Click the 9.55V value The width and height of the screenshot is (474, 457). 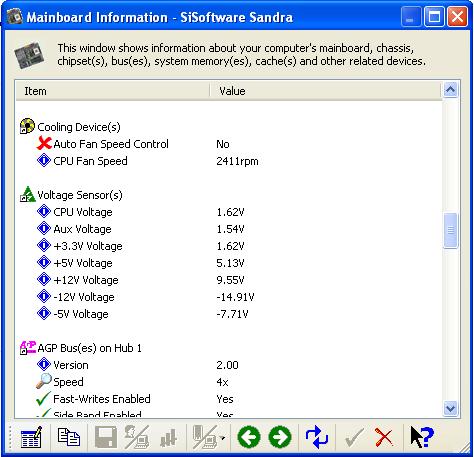(x=230, y=280)
